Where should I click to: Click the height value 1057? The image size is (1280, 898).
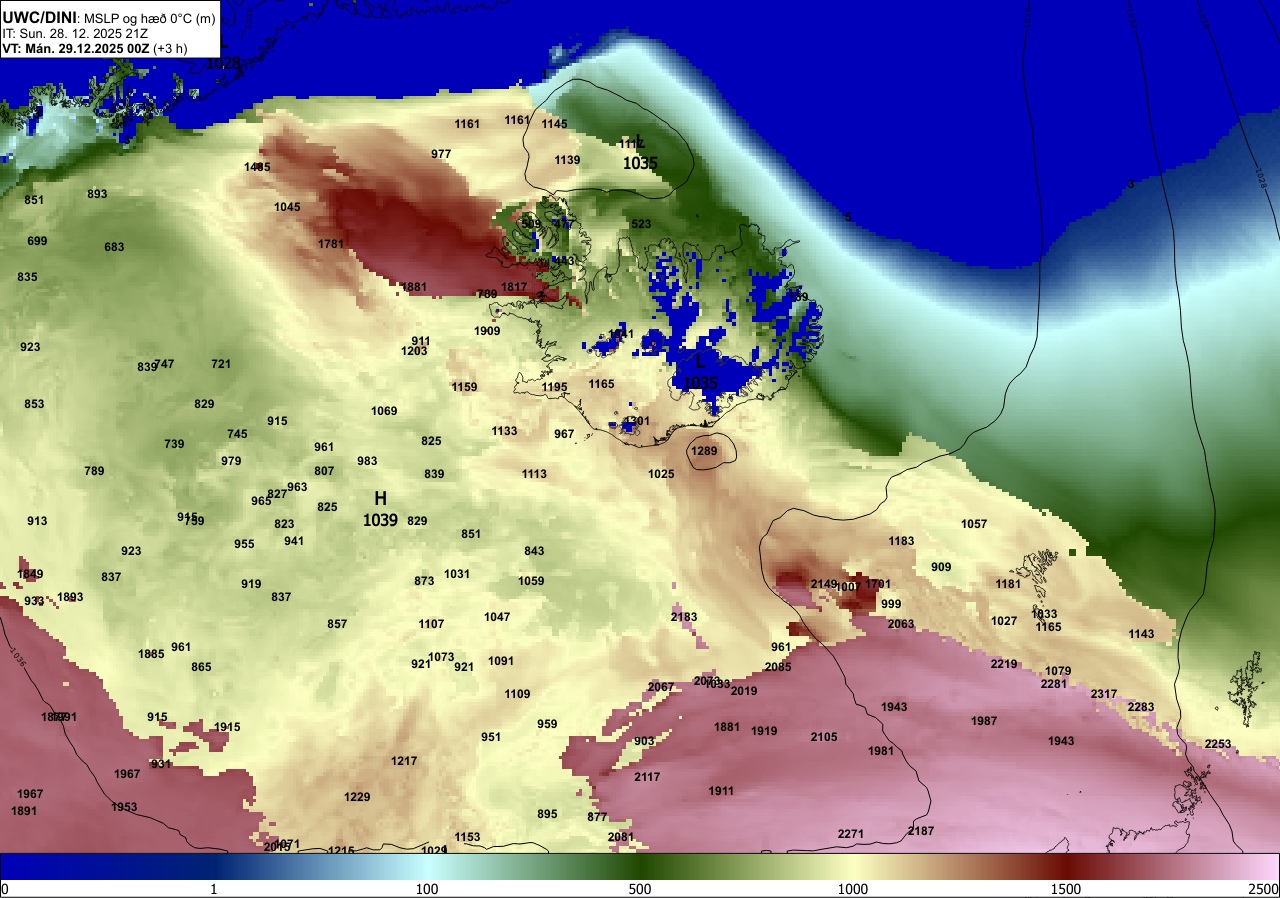point(974,524)
